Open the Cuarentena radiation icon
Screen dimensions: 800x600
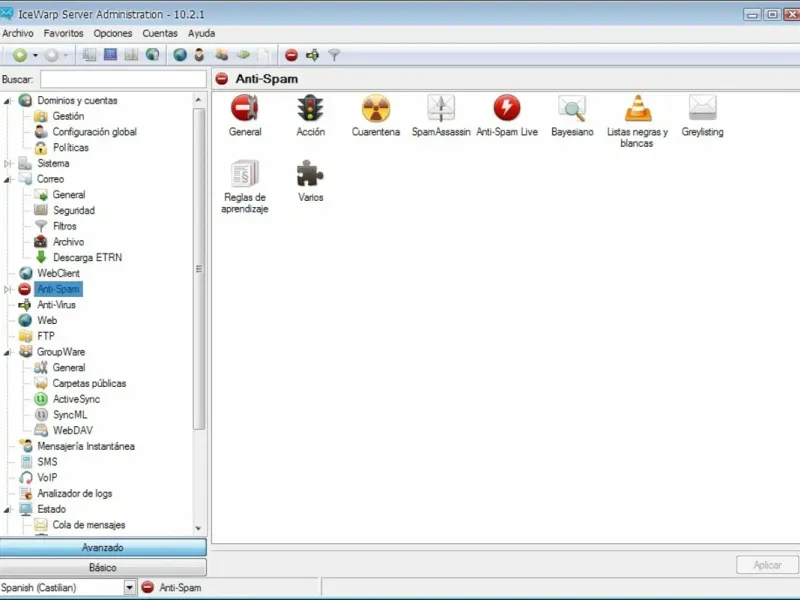pos(376,116)
